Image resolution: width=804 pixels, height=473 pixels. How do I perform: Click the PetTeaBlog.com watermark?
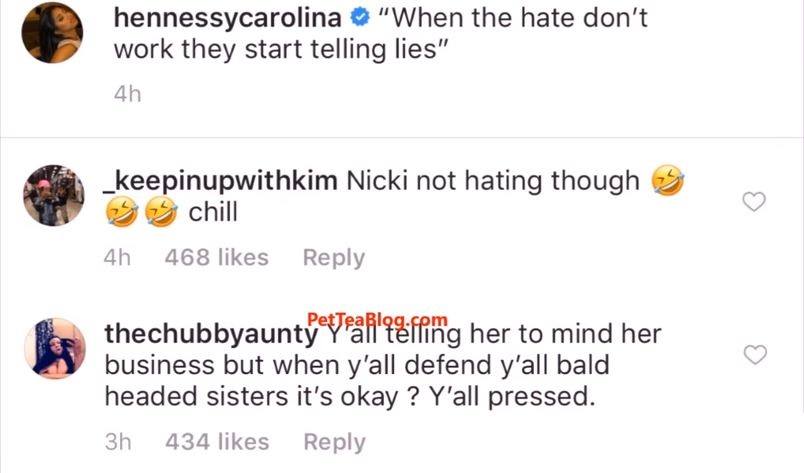377,320
